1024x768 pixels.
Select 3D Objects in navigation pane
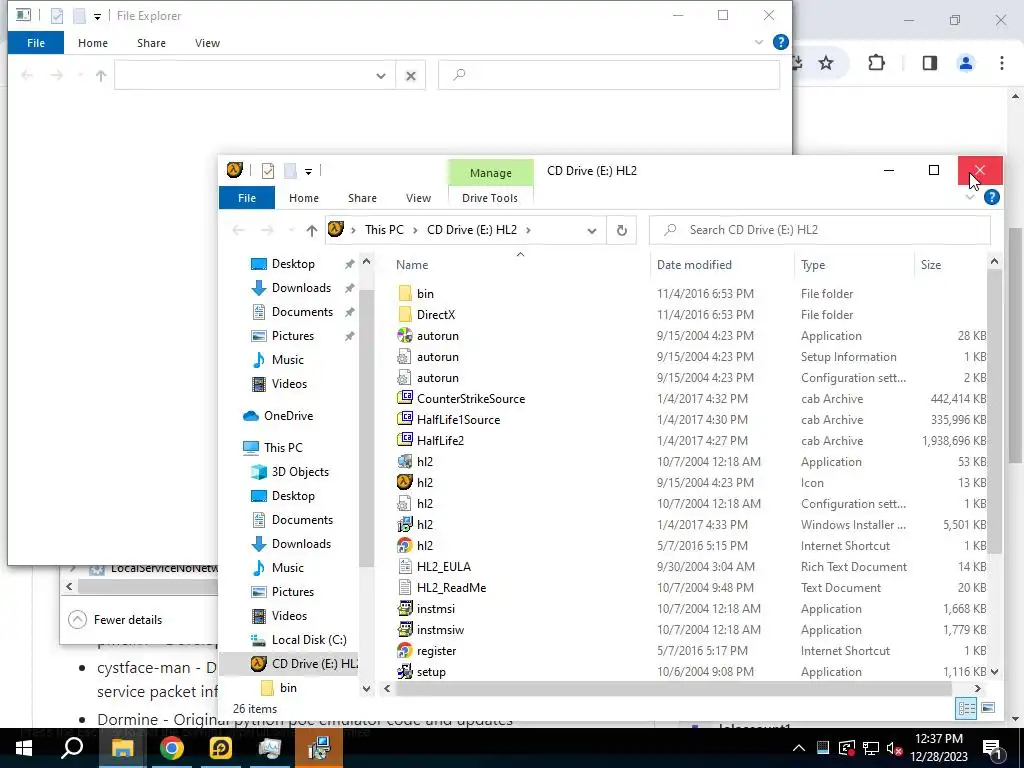point(300,472)
